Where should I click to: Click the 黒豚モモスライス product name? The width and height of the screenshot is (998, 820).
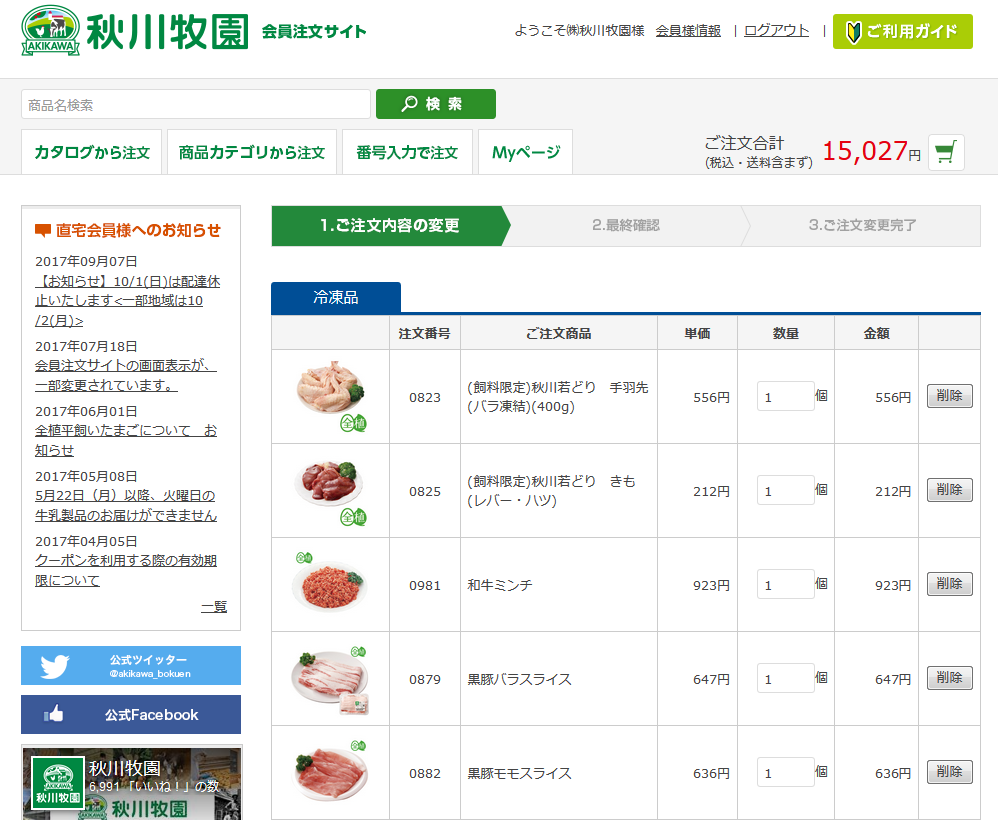(x=519, y=774)
